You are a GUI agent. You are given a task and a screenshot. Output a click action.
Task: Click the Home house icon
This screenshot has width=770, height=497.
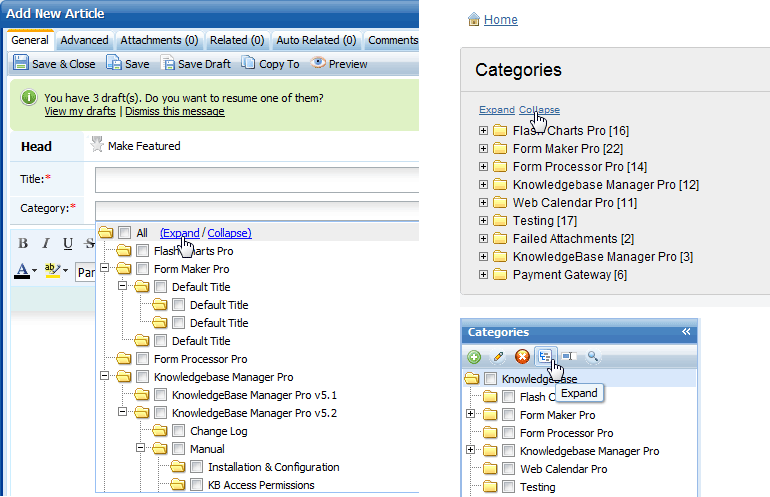coord(473,19)
